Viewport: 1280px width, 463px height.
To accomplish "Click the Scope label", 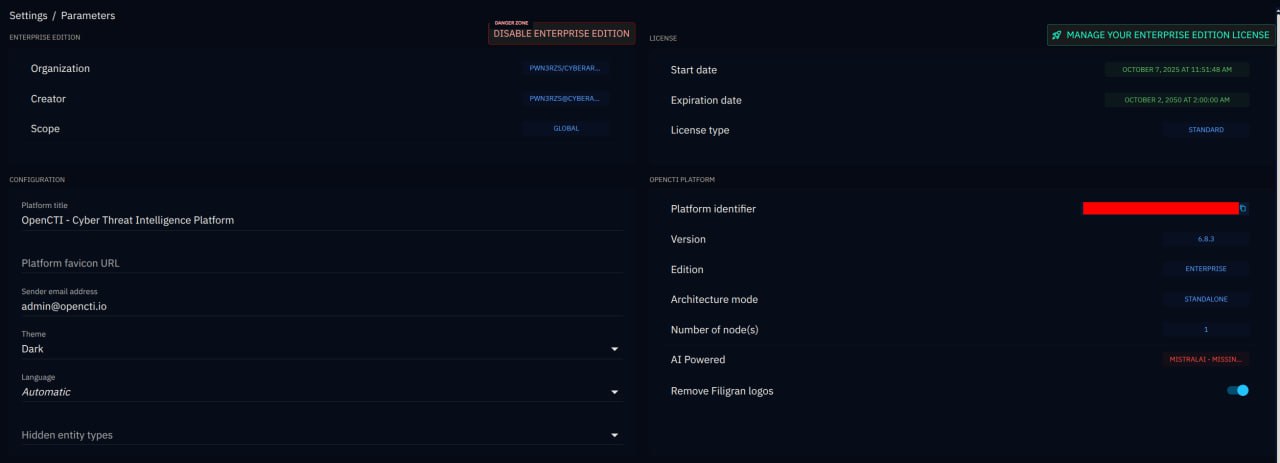I will pos(45,129).
